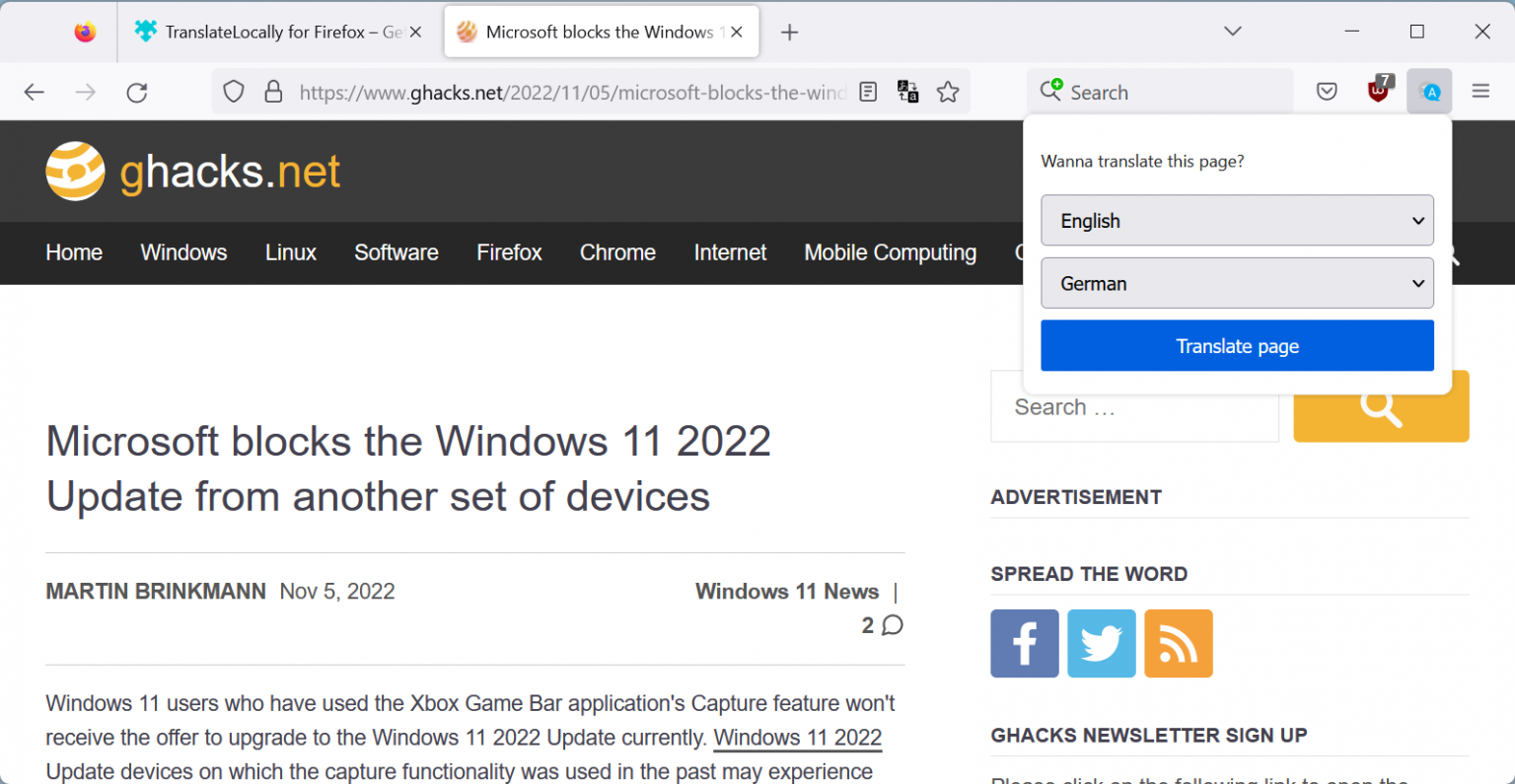Expand the German target language dropdown
The height and width of the screenshot is (784, 1515).
(1237, 284)
